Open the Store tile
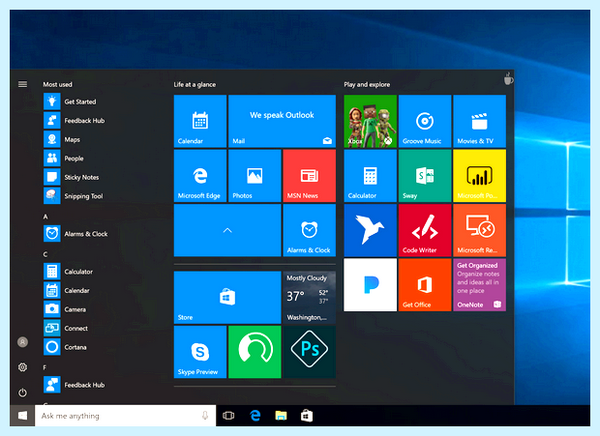This screenshot has width=600, height=436. pyautogui.click(x=228, y=297)
